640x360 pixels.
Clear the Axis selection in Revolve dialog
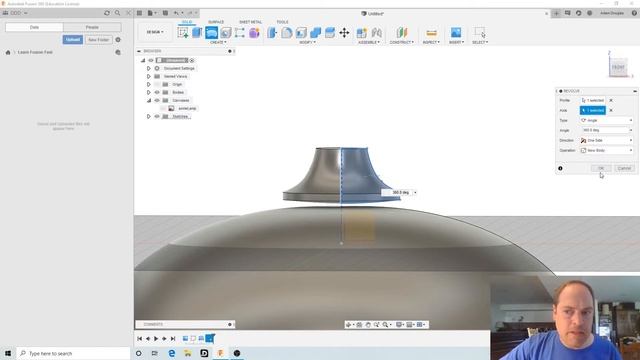[x=611, y=110]
